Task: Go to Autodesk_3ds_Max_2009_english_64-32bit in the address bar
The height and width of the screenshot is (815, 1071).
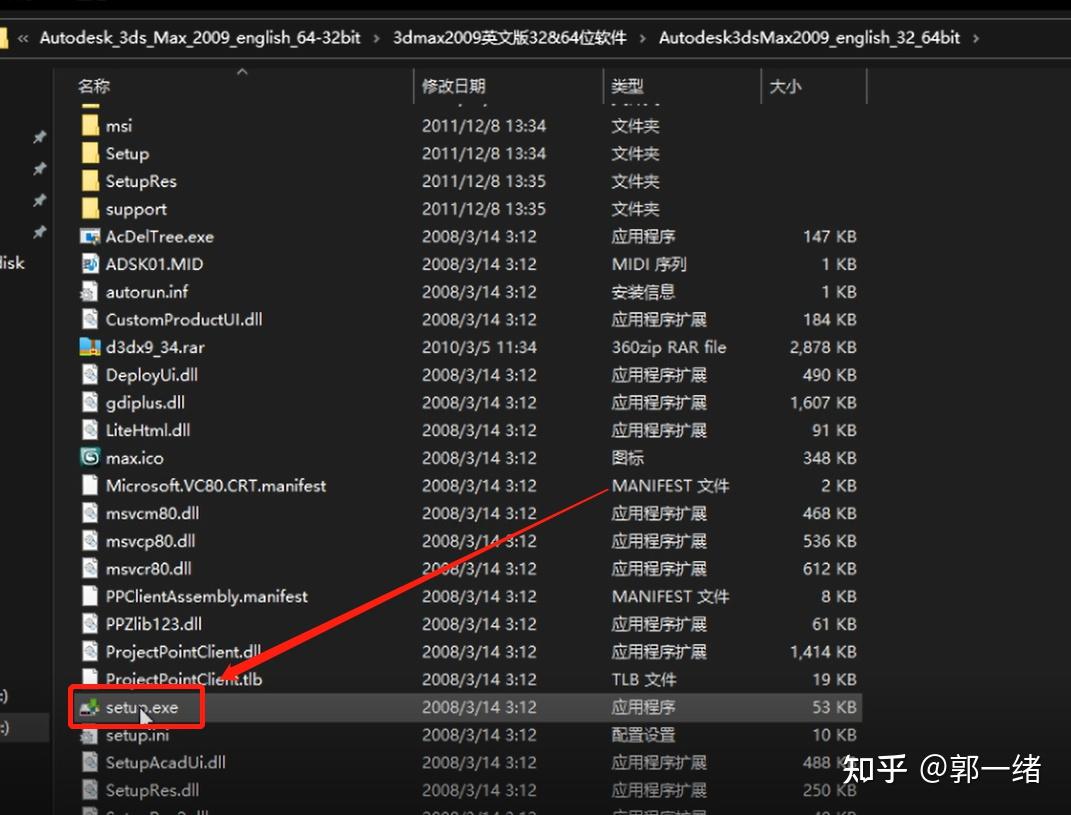Action: [x=200, y=38]
